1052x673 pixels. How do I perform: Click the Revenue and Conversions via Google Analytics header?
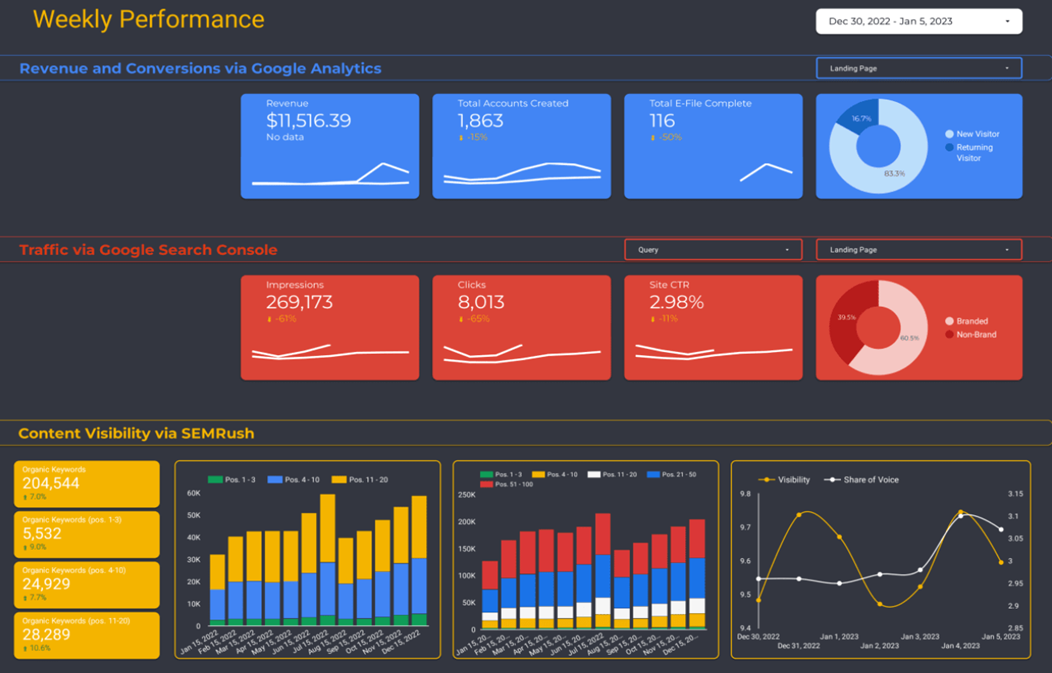pos(200,69)
